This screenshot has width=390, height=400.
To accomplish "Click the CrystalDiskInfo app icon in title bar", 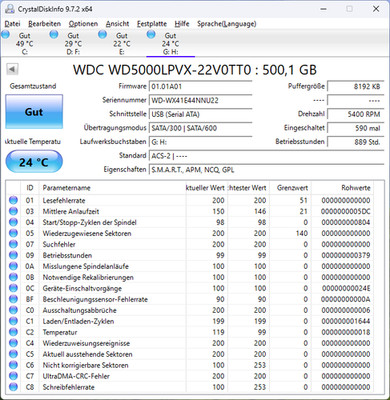I will pos(10,9).
